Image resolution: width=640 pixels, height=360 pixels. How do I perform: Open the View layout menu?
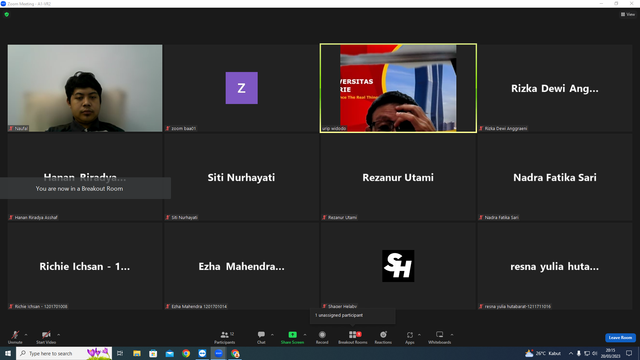(628, 14)
